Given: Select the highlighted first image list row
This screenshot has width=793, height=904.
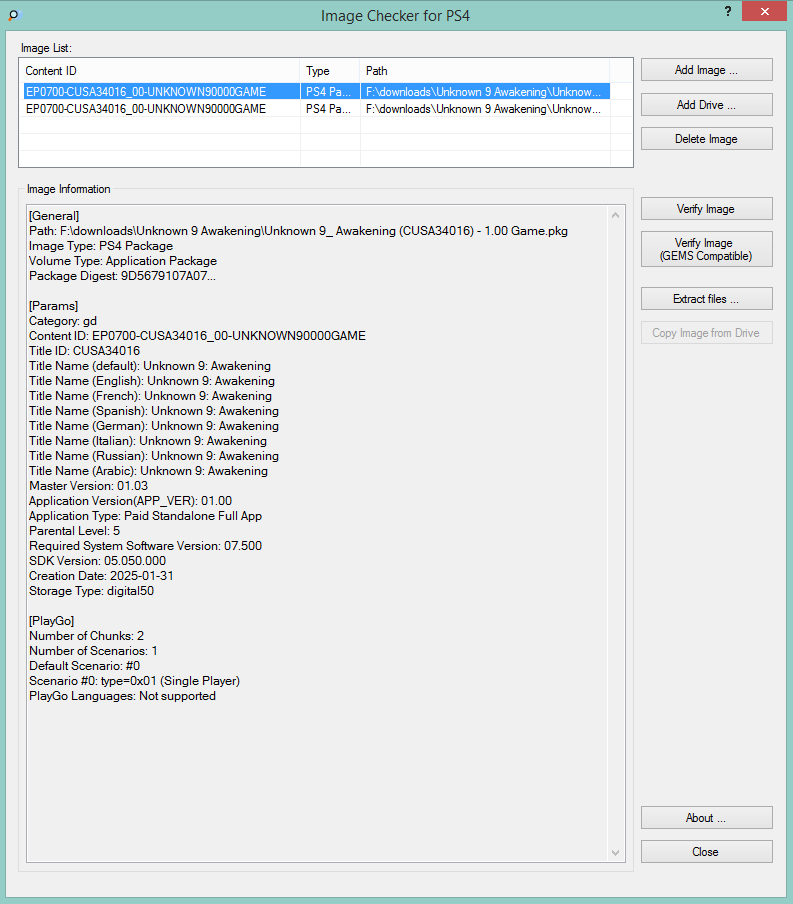Looking at the screenshot, I should (315, 92).
